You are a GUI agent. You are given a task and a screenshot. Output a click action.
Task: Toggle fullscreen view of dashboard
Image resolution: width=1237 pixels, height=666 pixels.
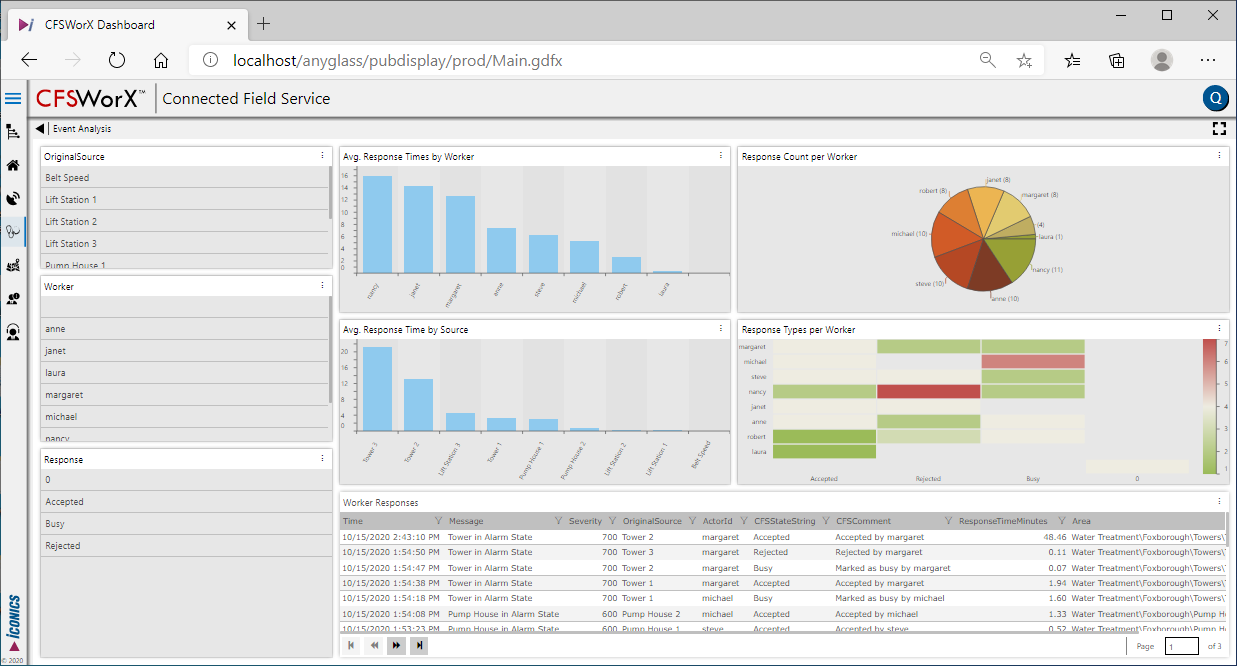point(1218,129)
